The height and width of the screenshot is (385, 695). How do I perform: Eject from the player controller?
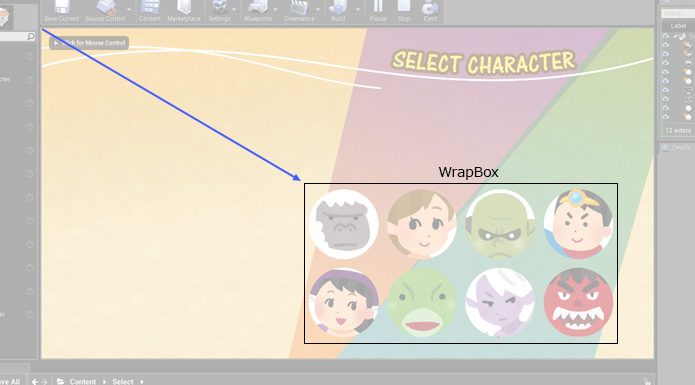(x=430, y=11)
